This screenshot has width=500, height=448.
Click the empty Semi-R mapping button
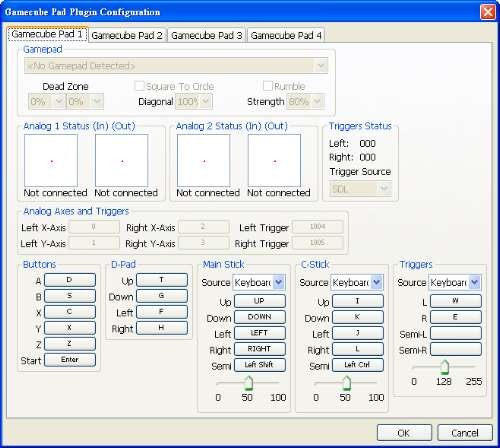[x=456, y=349]
